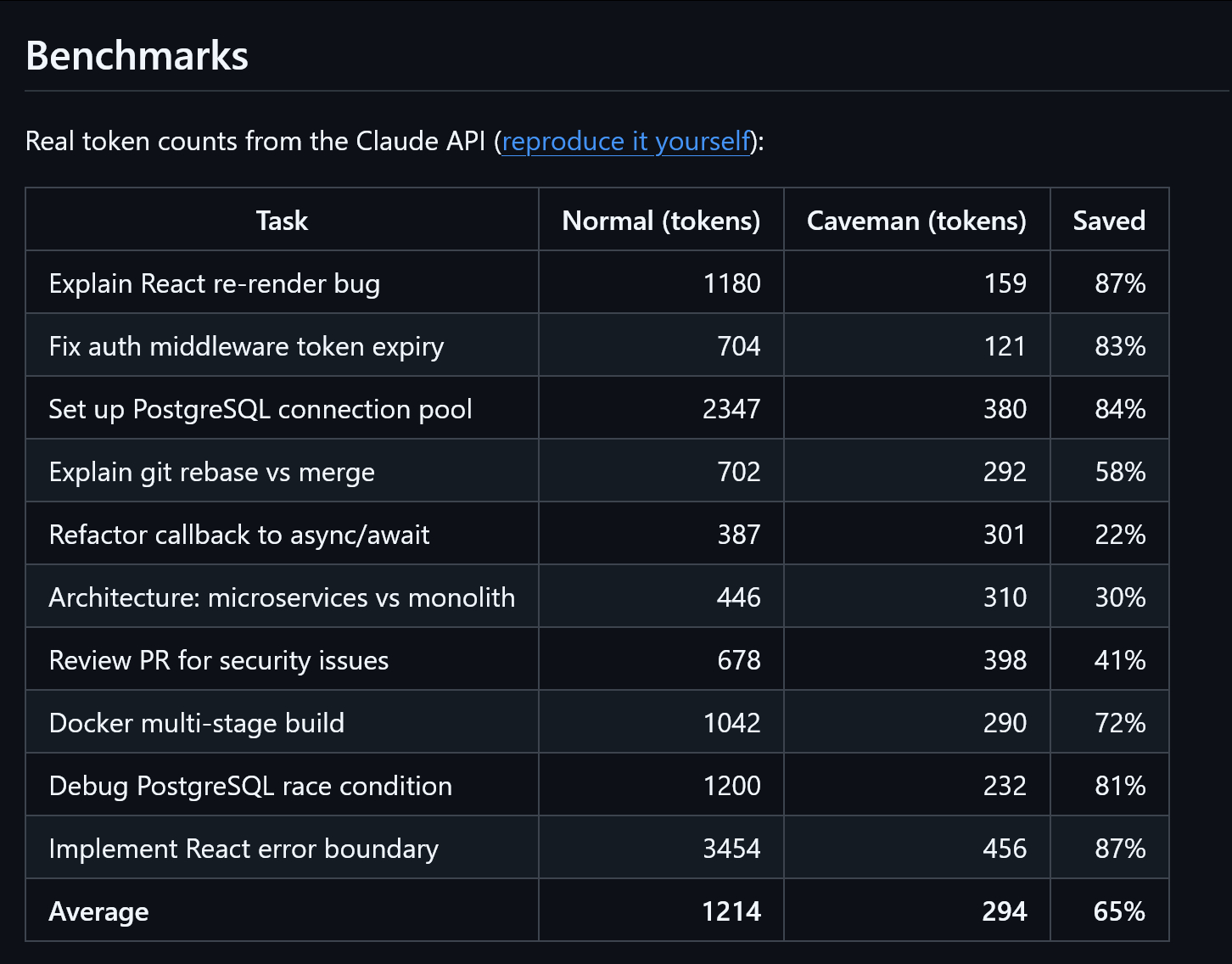1232x964 pixels.
Task: Click the Benchmarks heading
Action: 137,56
